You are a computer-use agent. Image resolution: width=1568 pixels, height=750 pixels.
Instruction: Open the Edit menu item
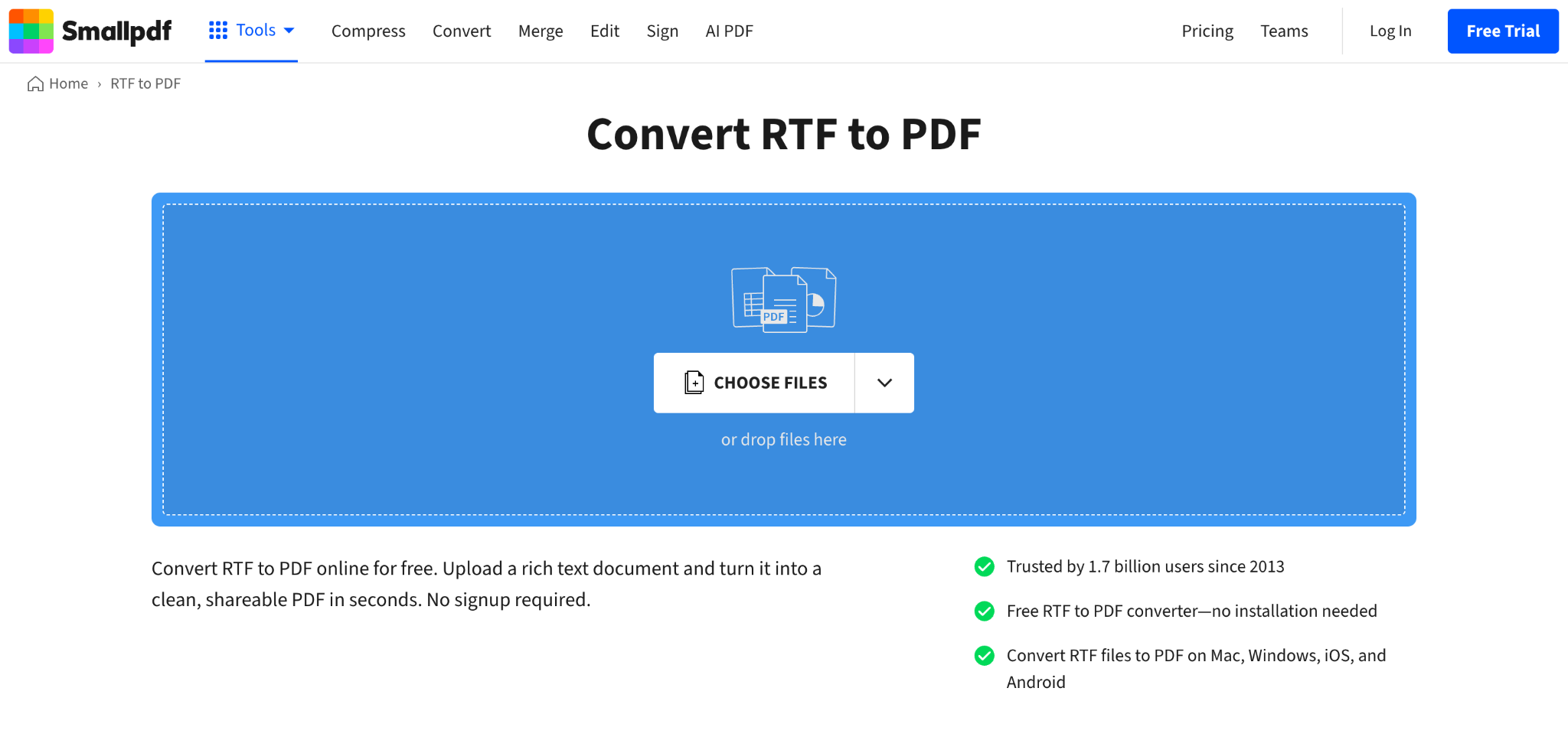605,31
